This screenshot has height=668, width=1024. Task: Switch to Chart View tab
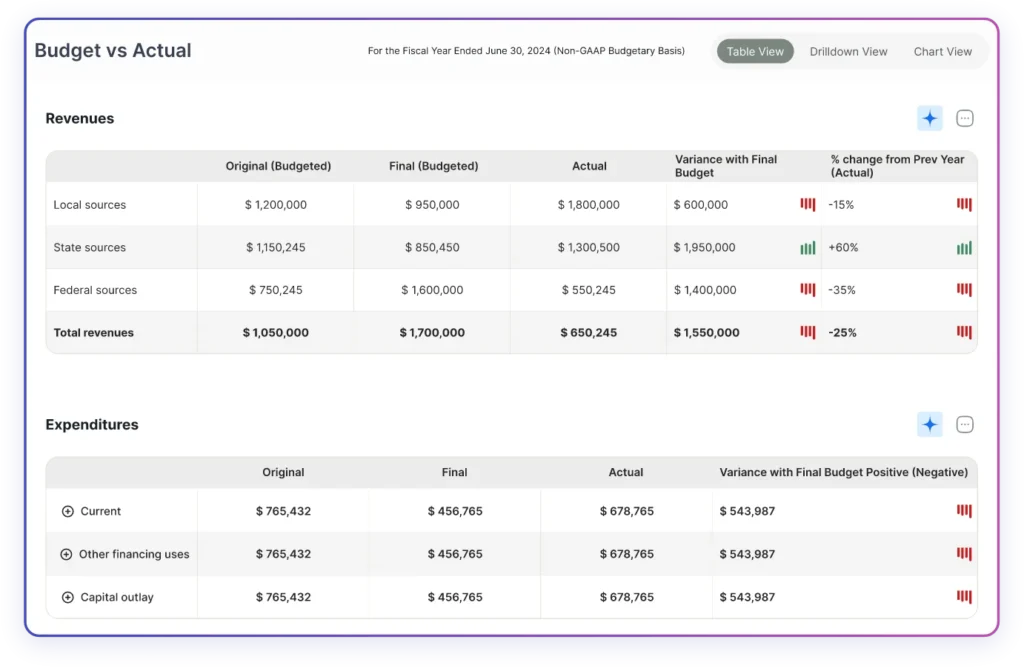tap(942, 52)
